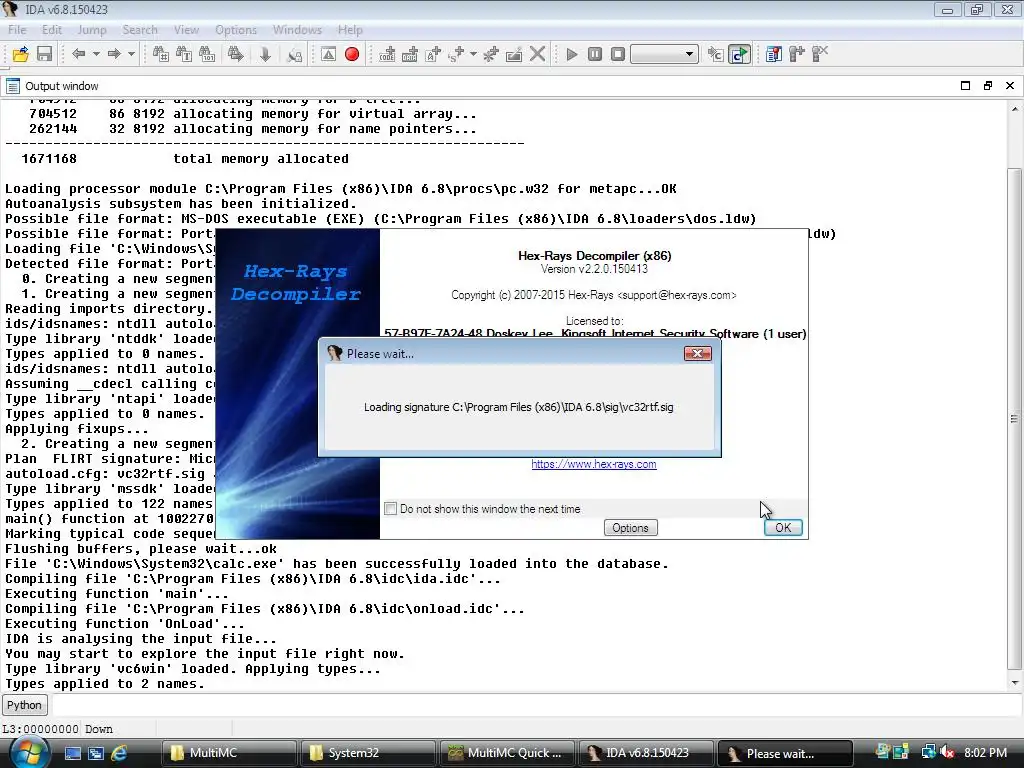This screenshot has height=768, width=1024.
Task: Click the convert to Code icon
Action: pos(387,54)
